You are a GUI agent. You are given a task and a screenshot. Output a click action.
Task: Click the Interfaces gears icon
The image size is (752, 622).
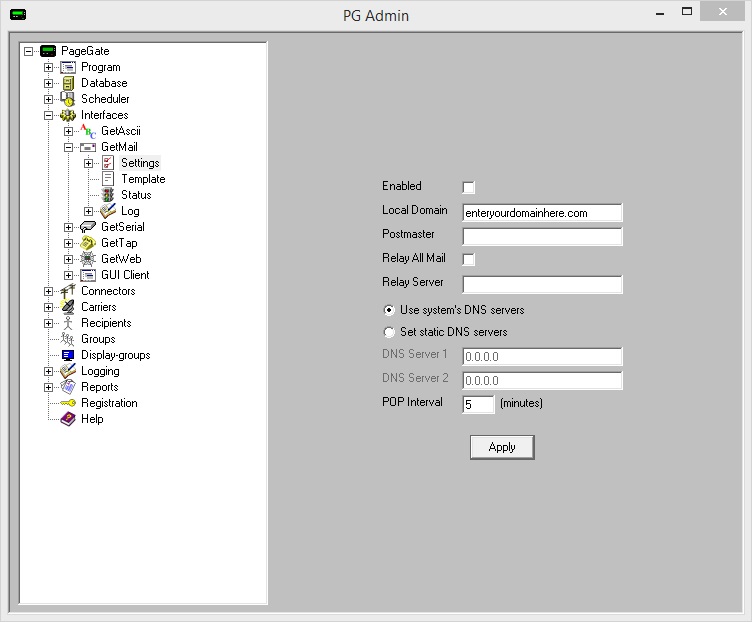pos(68,115)
